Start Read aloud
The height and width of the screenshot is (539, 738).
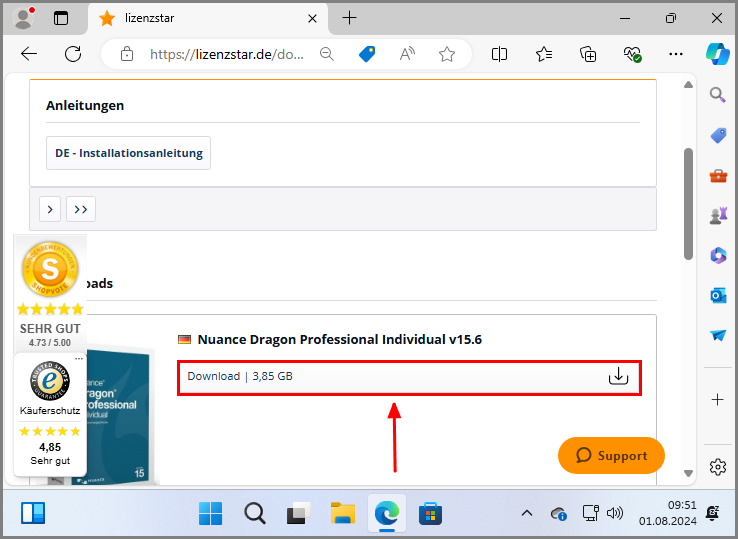pos(407,54)
